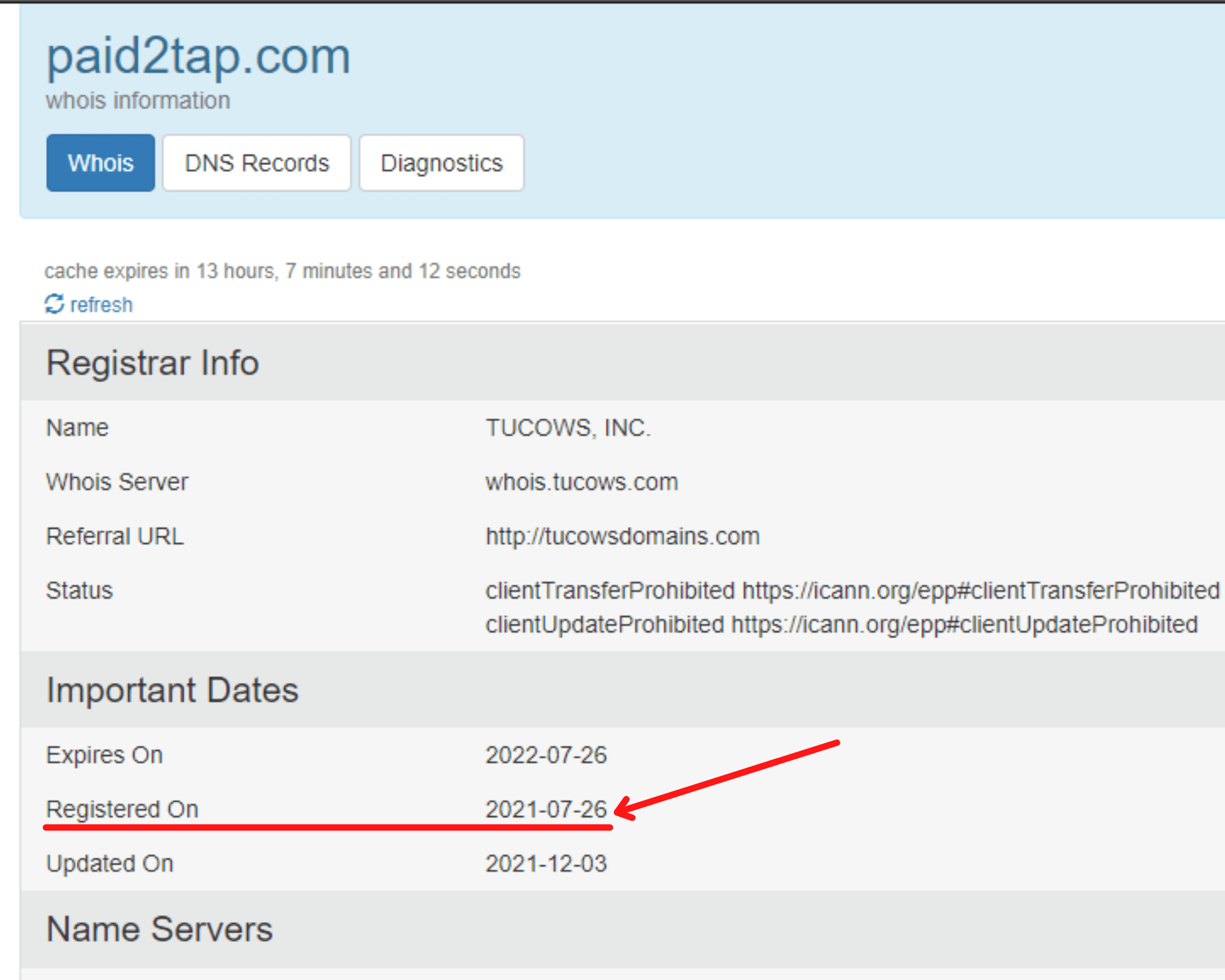Screen dimensions: 1225x980
Task: Click the TUCOWS, INC. registrar name
Action: (x=568, y=428)
